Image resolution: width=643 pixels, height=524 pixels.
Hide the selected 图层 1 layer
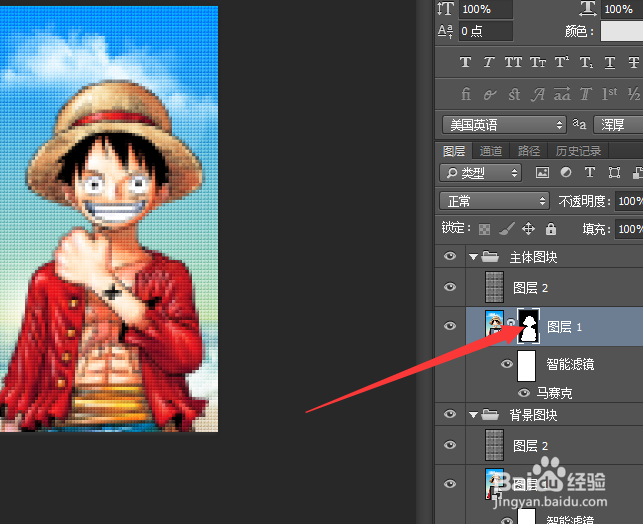point(450,326)
